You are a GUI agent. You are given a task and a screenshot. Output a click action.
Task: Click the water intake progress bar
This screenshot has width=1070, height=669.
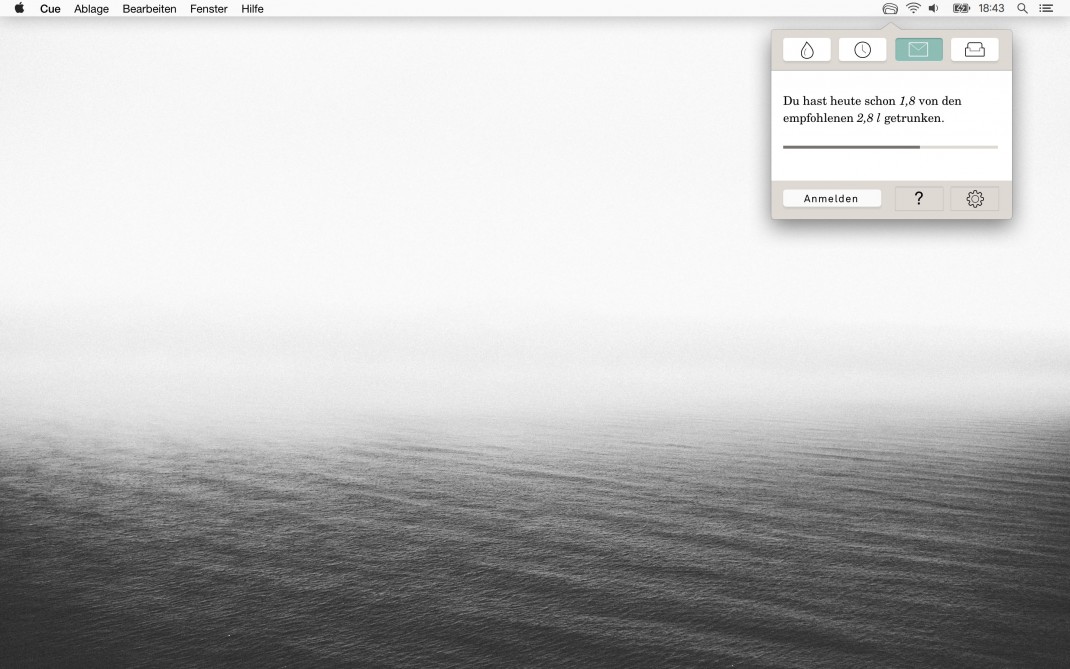point(890,147)
